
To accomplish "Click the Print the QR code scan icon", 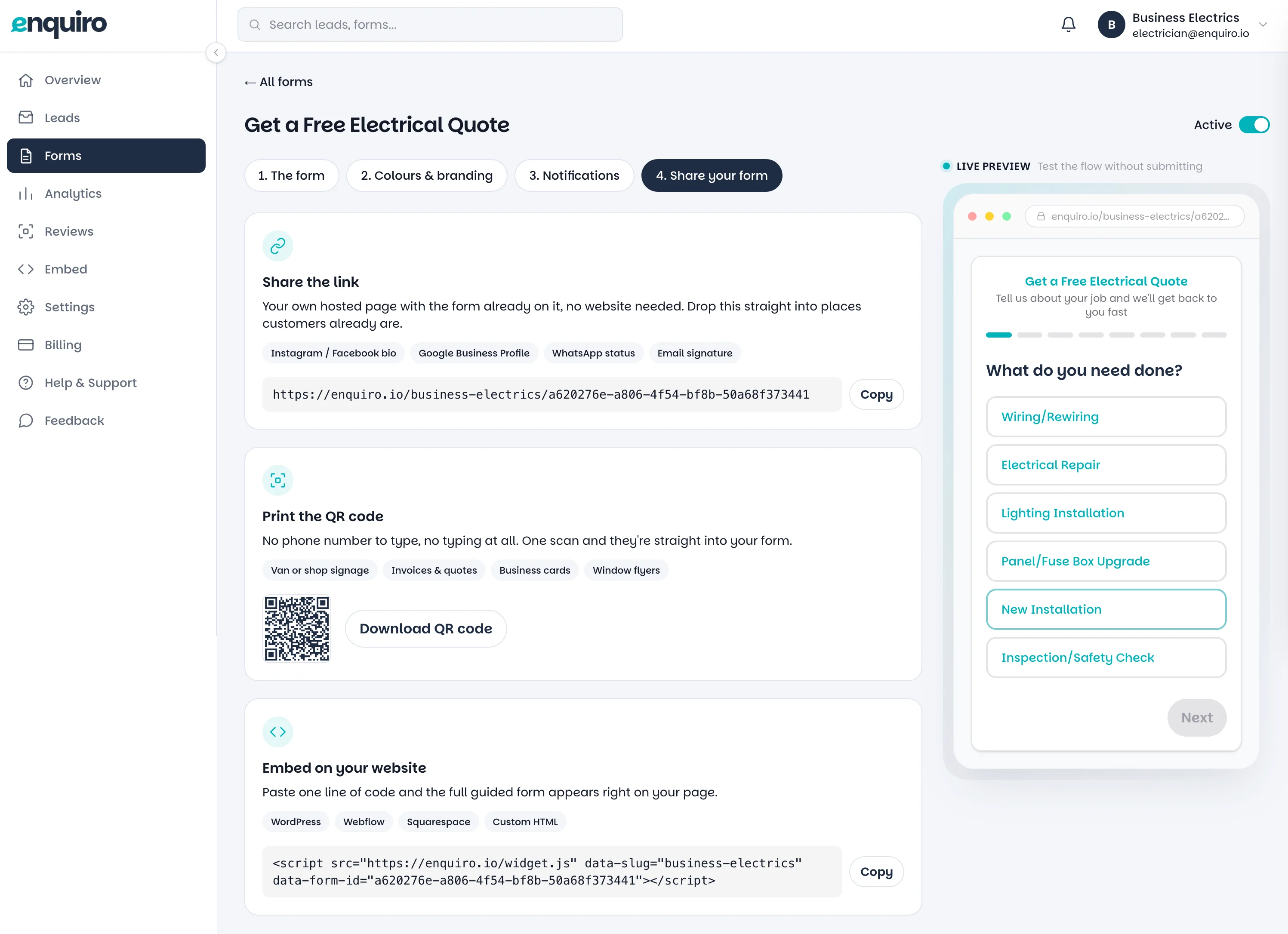I will coord(278,480).
